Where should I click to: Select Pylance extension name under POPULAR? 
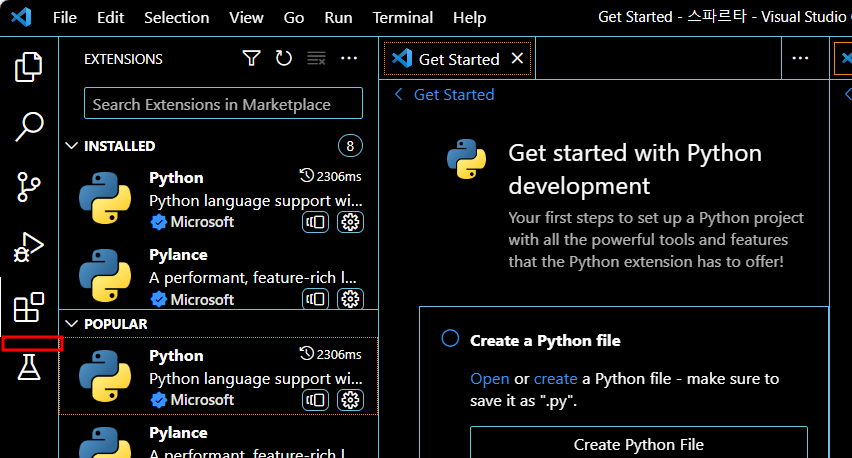(178, 433)
